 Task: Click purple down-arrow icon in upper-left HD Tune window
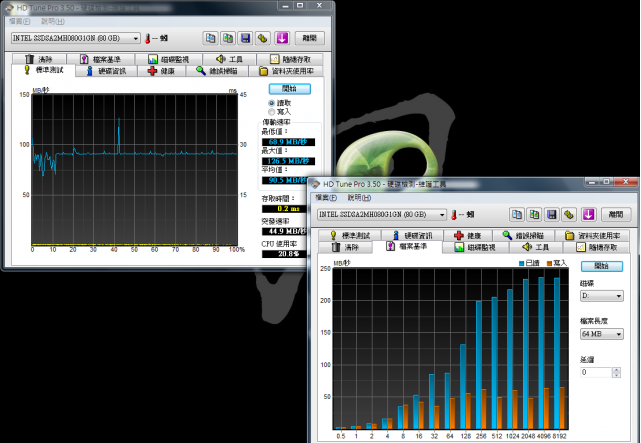coord(282,38)
